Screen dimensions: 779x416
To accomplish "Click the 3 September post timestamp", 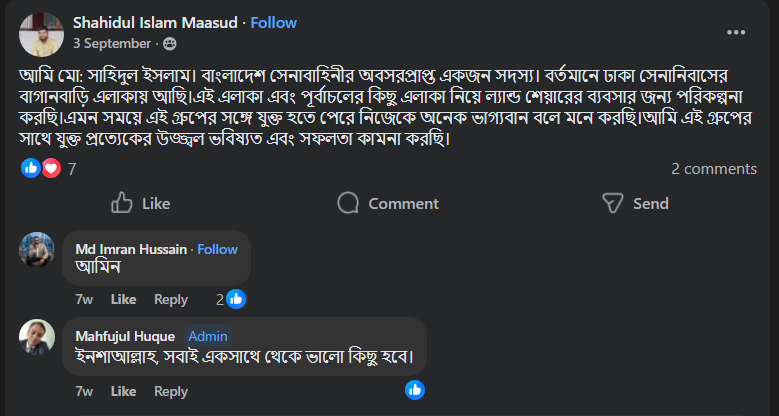I will click(x=112, y=43).
